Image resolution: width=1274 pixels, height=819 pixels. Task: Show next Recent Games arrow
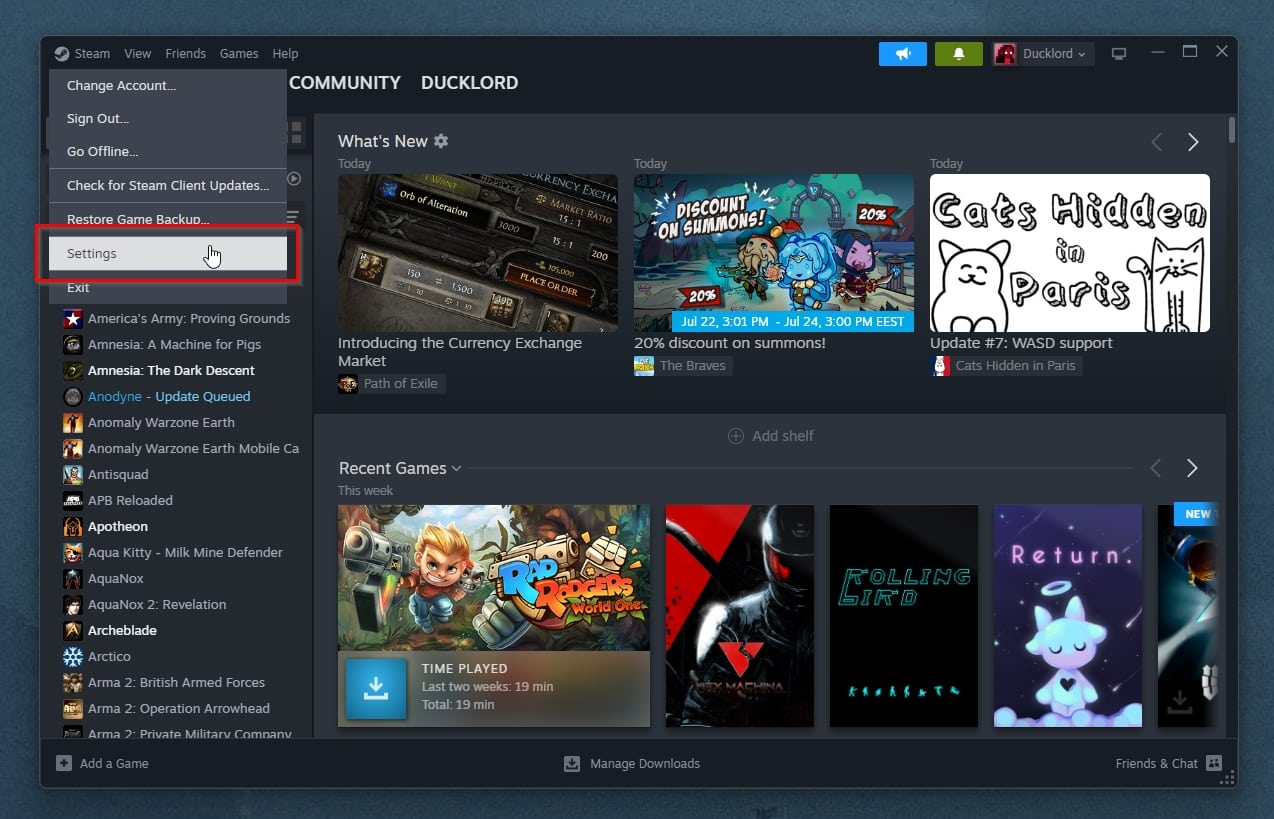1192,468
